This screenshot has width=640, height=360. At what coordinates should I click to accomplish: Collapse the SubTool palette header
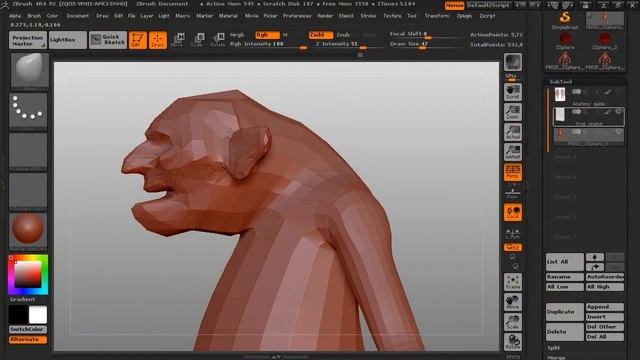(560, 82)
